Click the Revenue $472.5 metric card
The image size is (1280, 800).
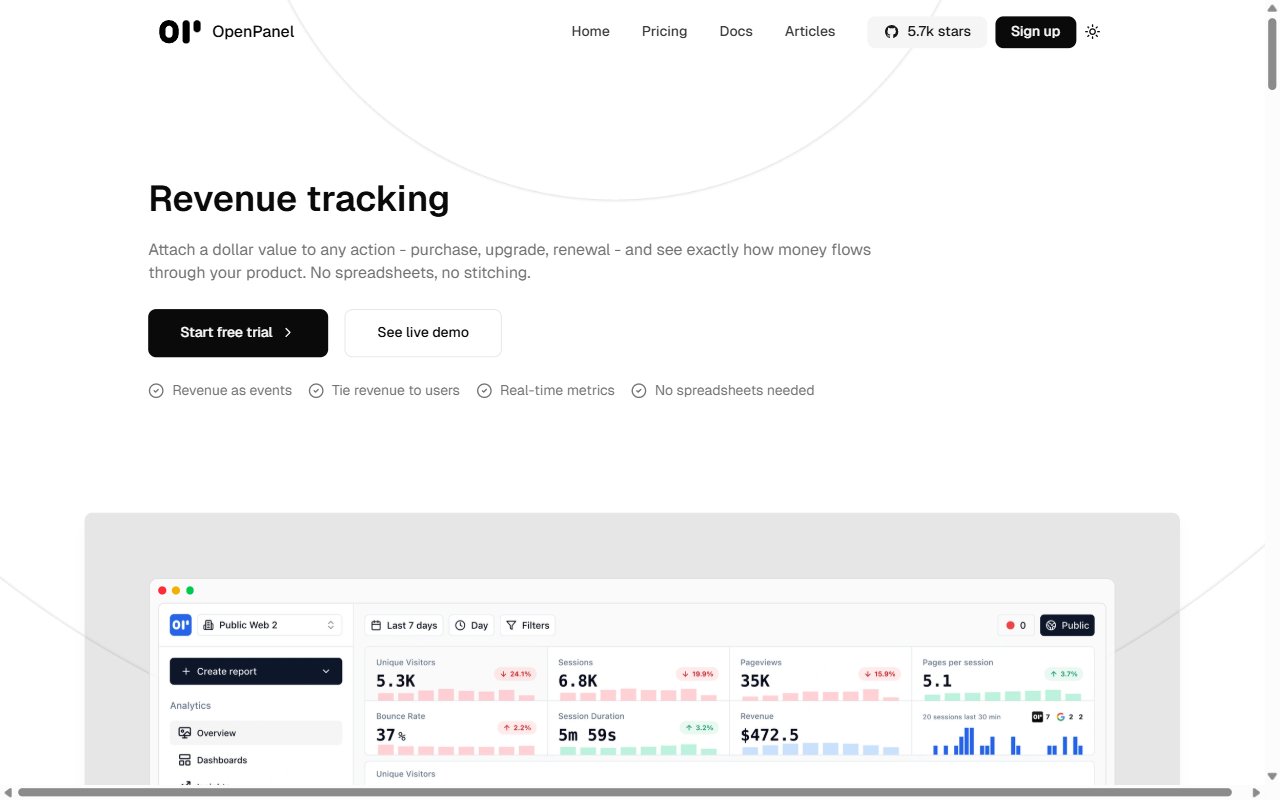[820, 728]
